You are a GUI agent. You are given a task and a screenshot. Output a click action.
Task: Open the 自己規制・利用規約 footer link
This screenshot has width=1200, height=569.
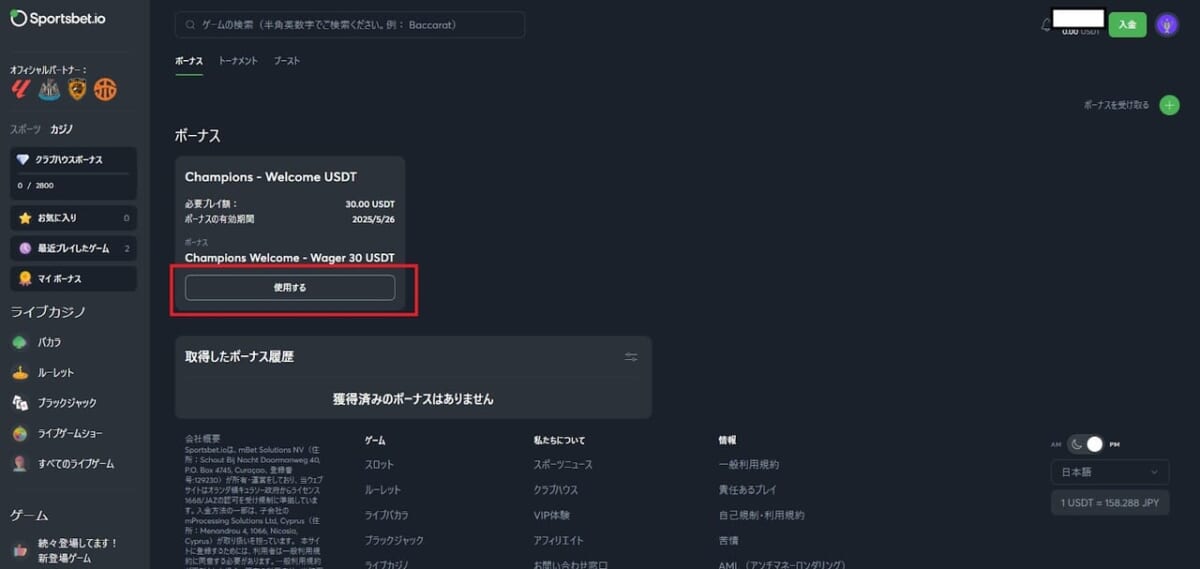pyautogui.click(x=761, y=515)
